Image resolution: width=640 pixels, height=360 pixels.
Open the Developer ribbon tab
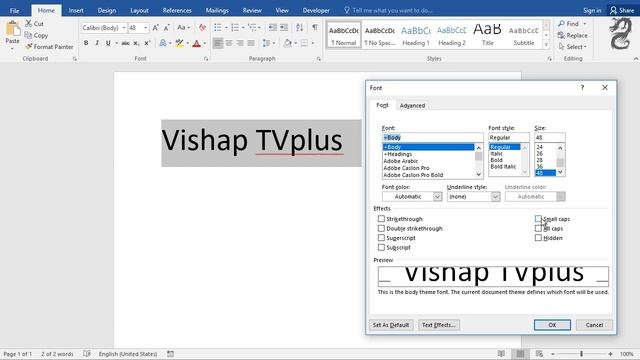coord(316,11)
